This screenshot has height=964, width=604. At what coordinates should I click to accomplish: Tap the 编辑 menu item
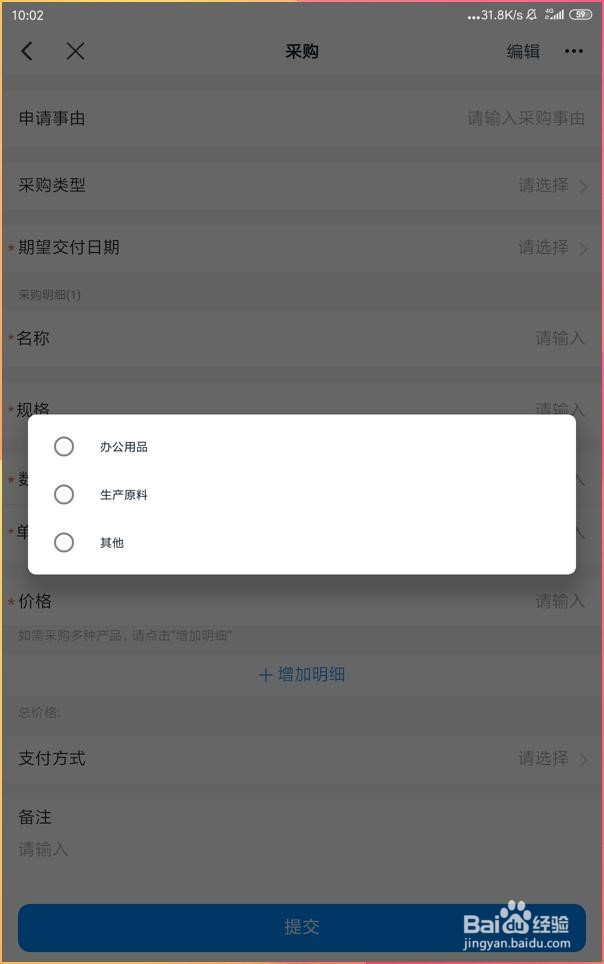(x=523, y=51)
